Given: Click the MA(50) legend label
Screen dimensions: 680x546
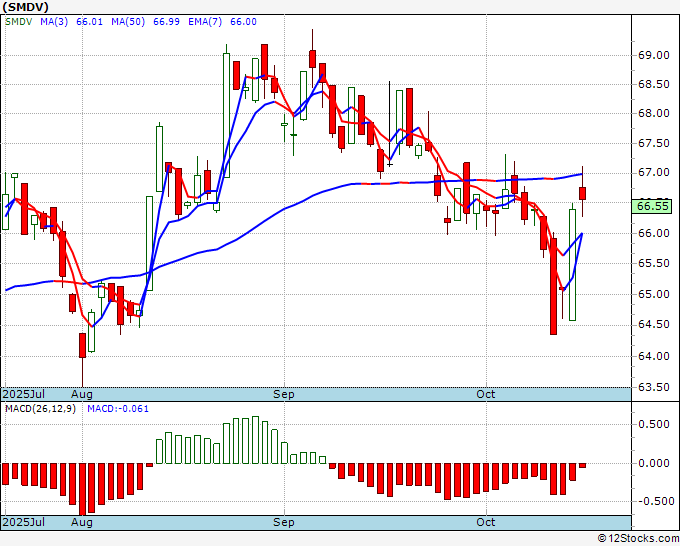Looking at the screenshot, I should click(128, 22).
